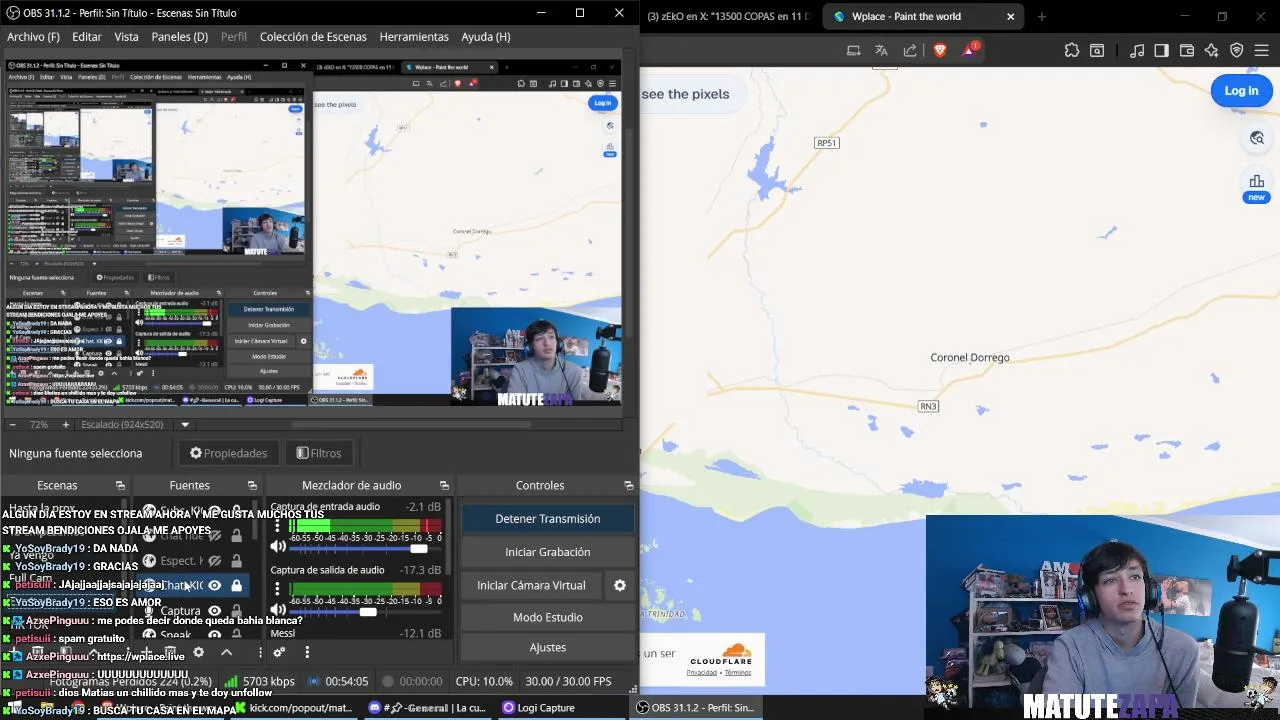
Task: Click Iniciar Cámara Virtual button
Action: [531, 585]
